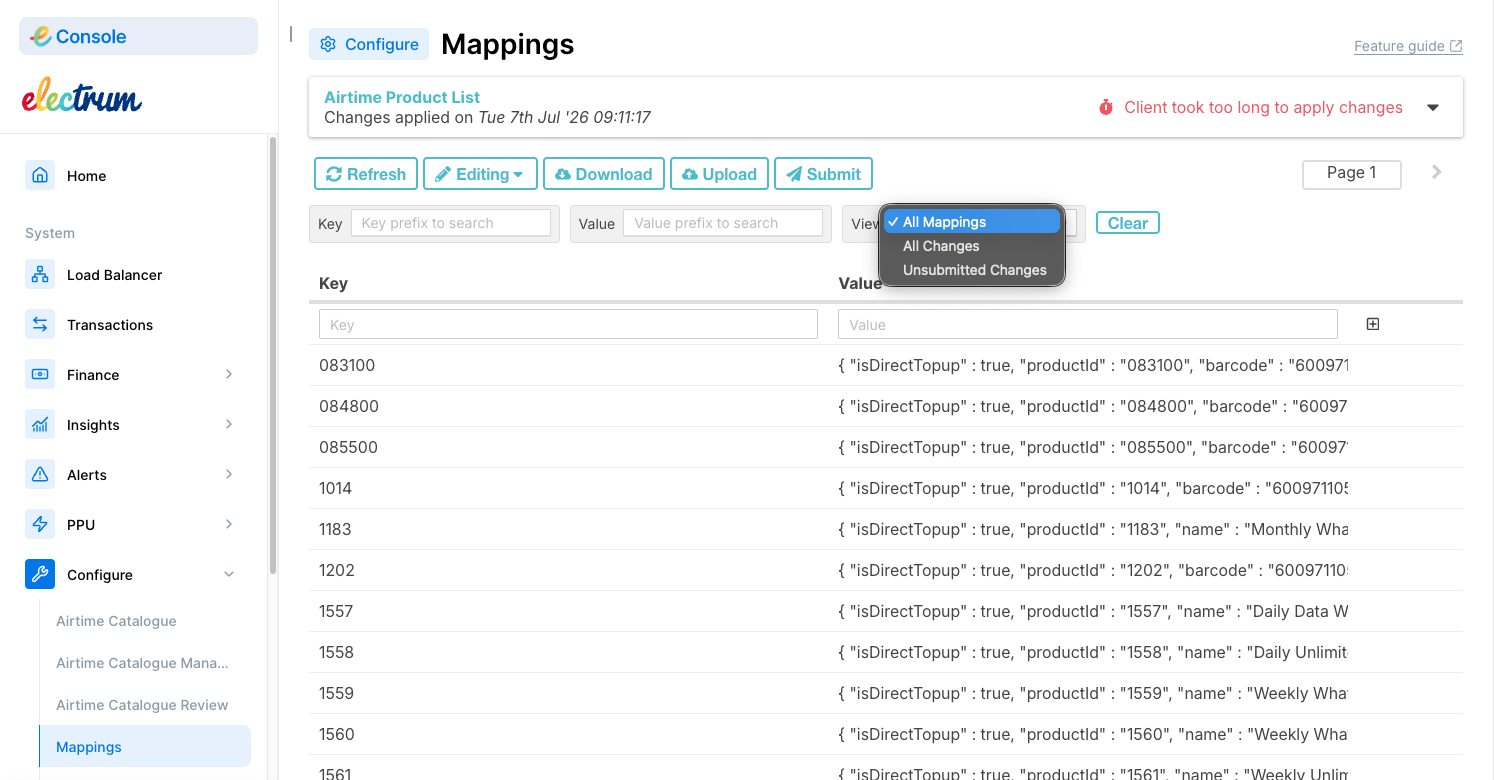Collapse the Configure submenu chevron

click(x=229, y=574)
